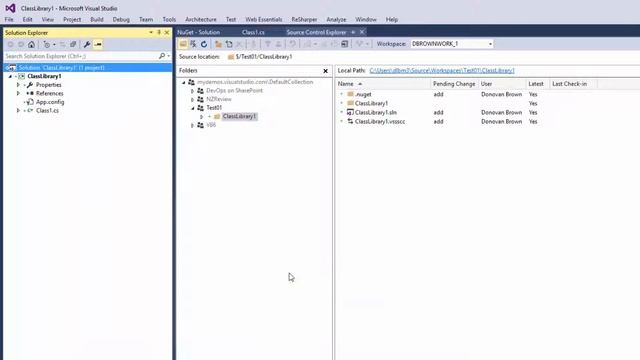Click the Refresh icon in Source Control Explorer

[x=204, y=44]
